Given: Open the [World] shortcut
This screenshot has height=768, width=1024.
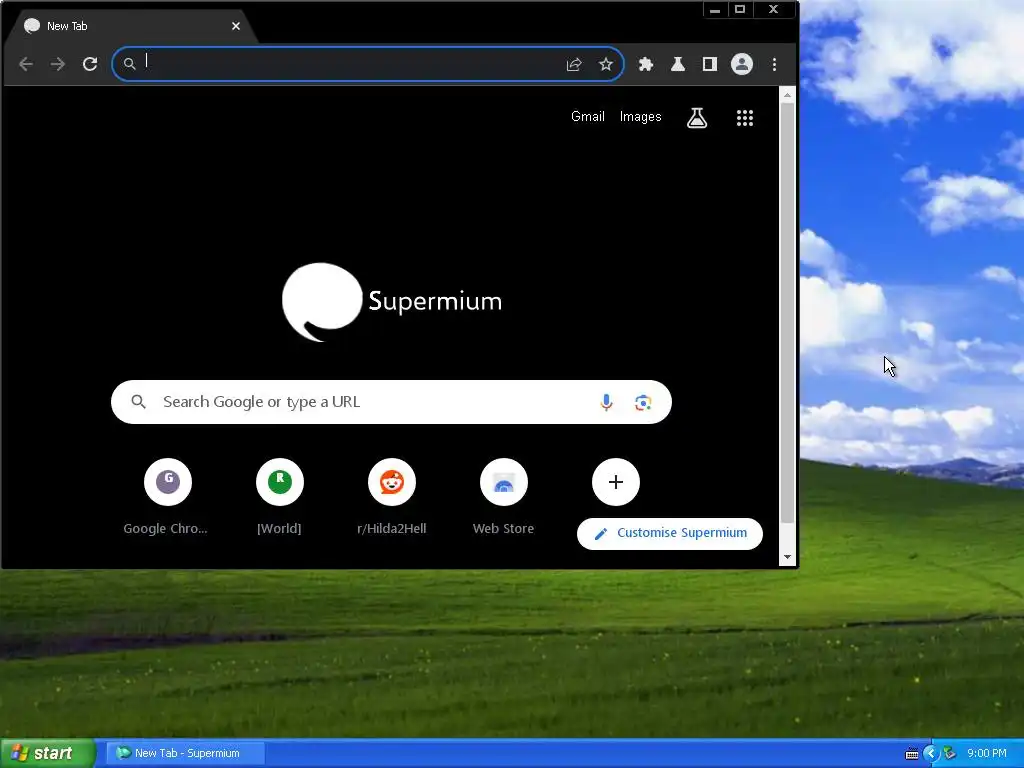Looking at the screenshot, I should (280, 496).
